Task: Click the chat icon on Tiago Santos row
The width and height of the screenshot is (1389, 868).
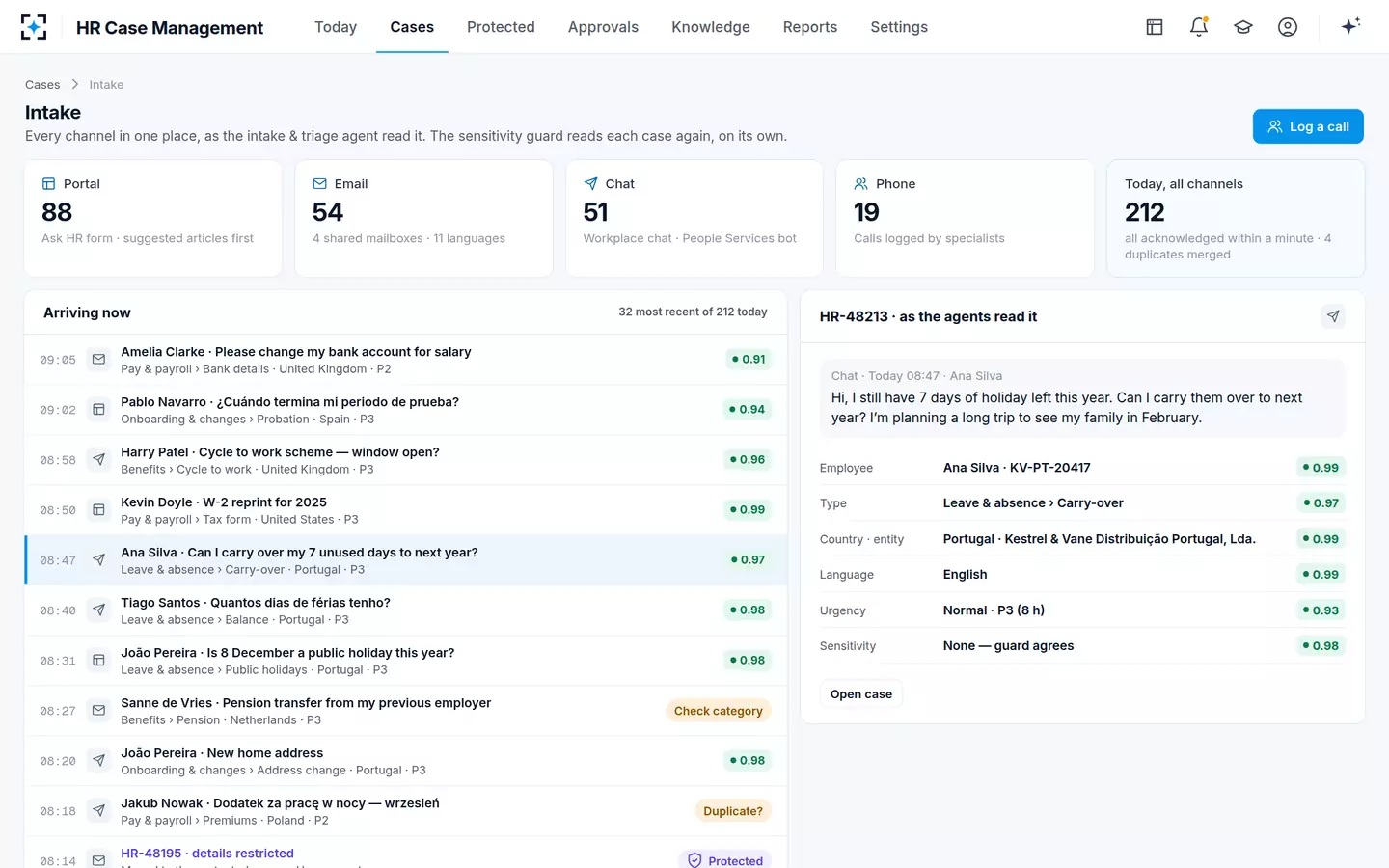Action: coord(98,610)
